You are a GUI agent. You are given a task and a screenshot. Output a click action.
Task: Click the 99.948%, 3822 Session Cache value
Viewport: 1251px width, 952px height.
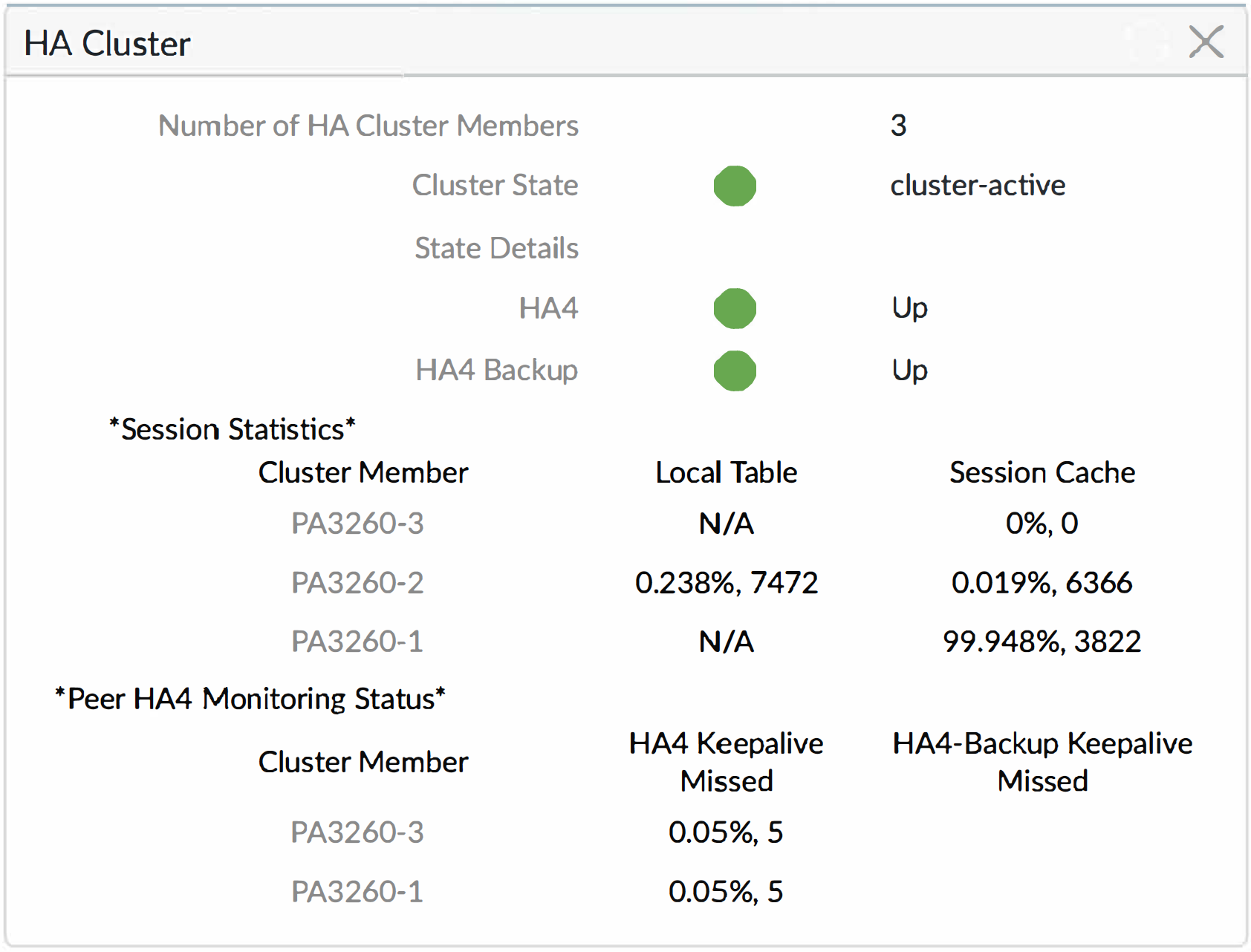click(x=1042, y=642)
